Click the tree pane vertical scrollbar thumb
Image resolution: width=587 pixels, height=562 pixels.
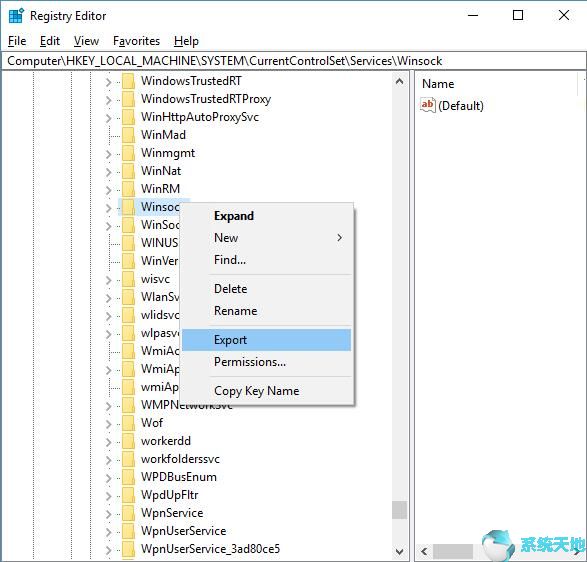399,510
